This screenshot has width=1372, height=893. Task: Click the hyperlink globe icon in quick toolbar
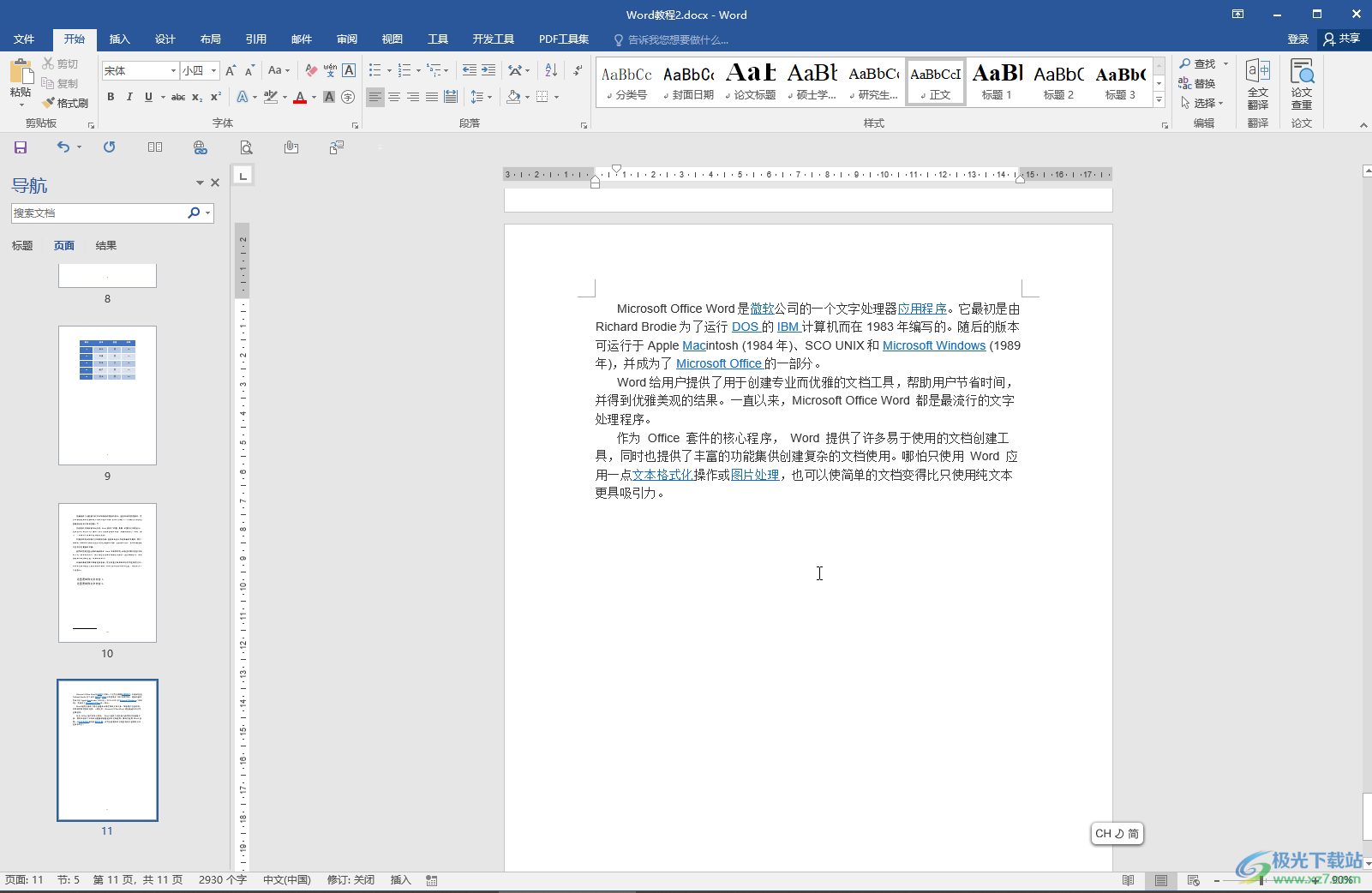201,147
